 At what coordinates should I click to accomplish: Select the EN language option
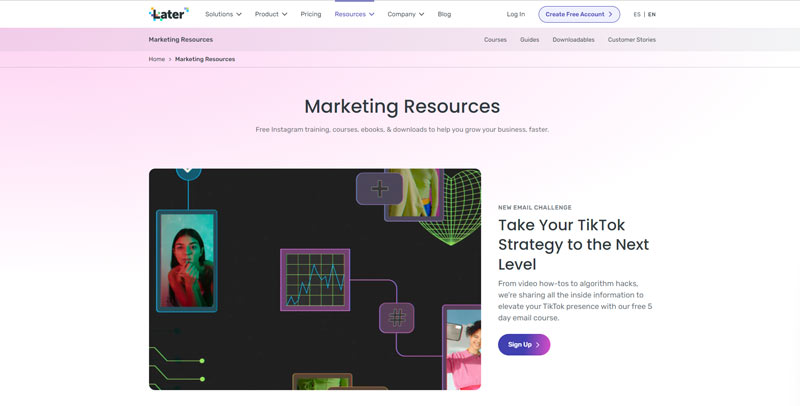pos(652,14)
